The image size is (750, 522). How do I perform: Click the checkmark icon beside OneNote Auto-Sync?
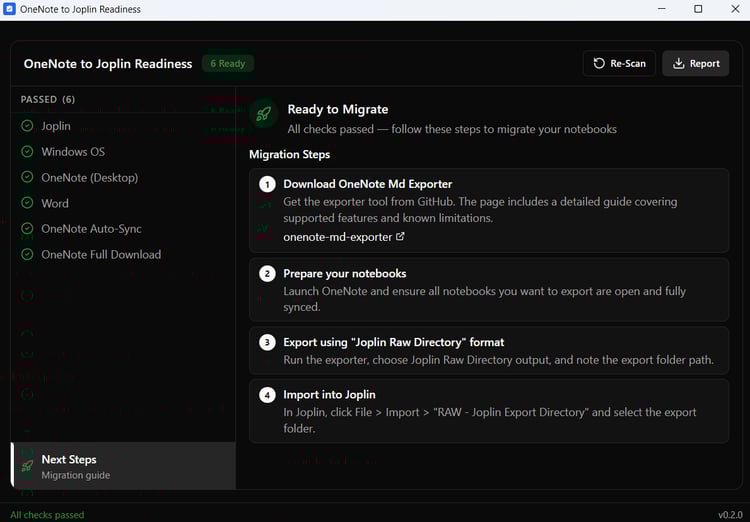[x=27, y=229]
